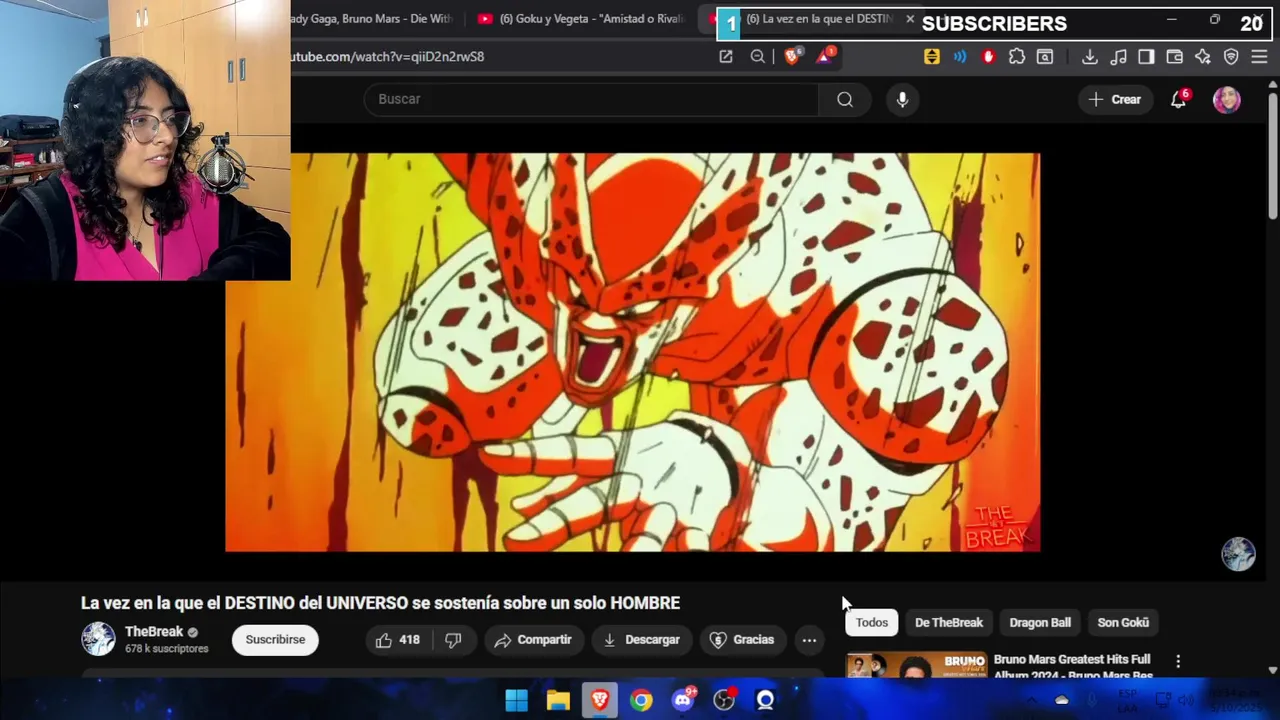Start voice search with microphone
The width and height of the screenshot is (1280, 720).
pos(902,99)
